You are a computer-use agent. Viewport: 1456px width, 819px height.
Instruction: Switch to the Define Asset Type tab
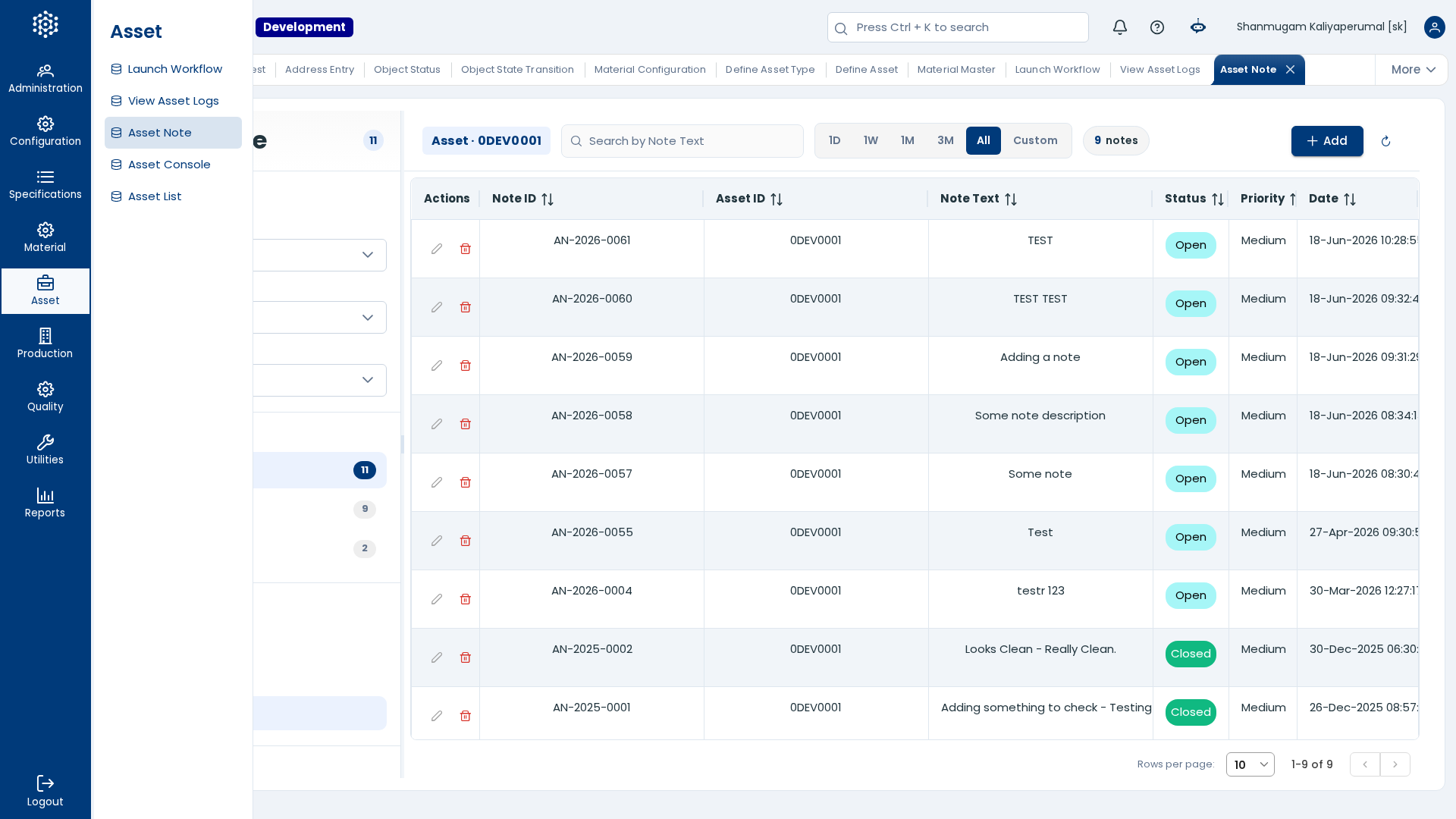tap(770, 70)
